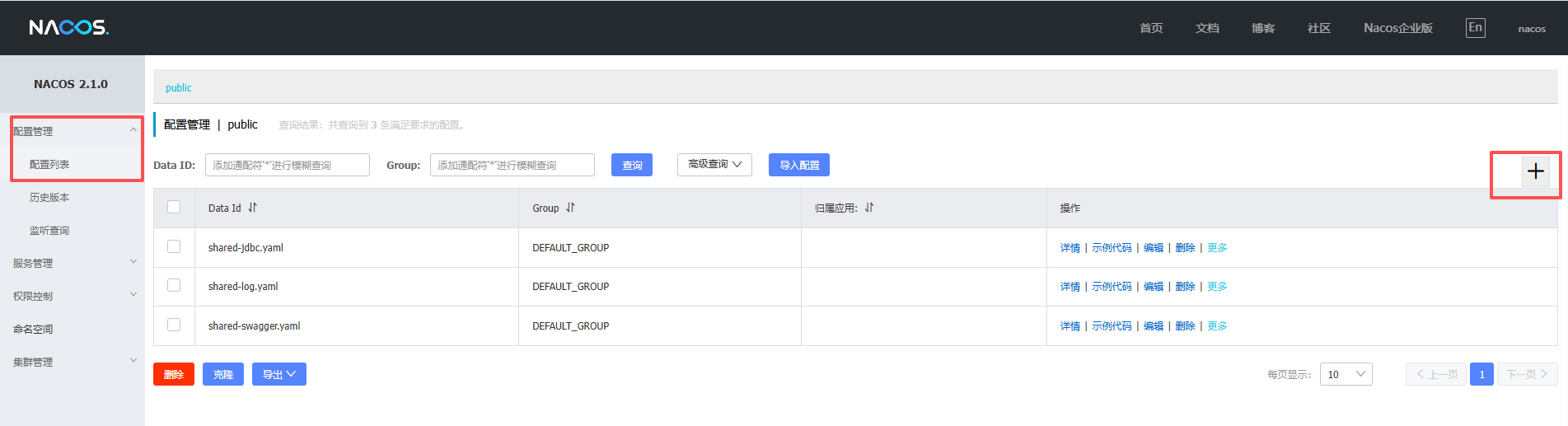Open 社区 in top navigation
Image resolution: width=1568 pixels, height=426 pixels.
pos(1319,28)
